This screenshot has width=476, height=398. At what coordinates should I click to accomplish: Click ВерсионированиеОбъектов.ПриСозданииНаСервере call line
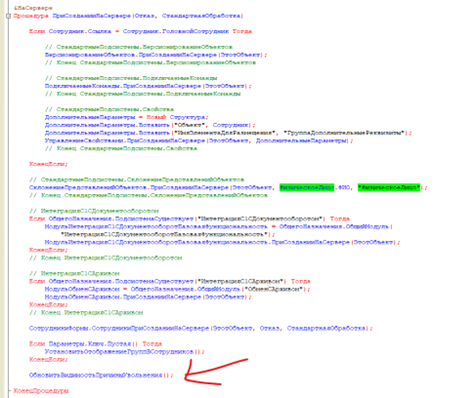point(156,55)
